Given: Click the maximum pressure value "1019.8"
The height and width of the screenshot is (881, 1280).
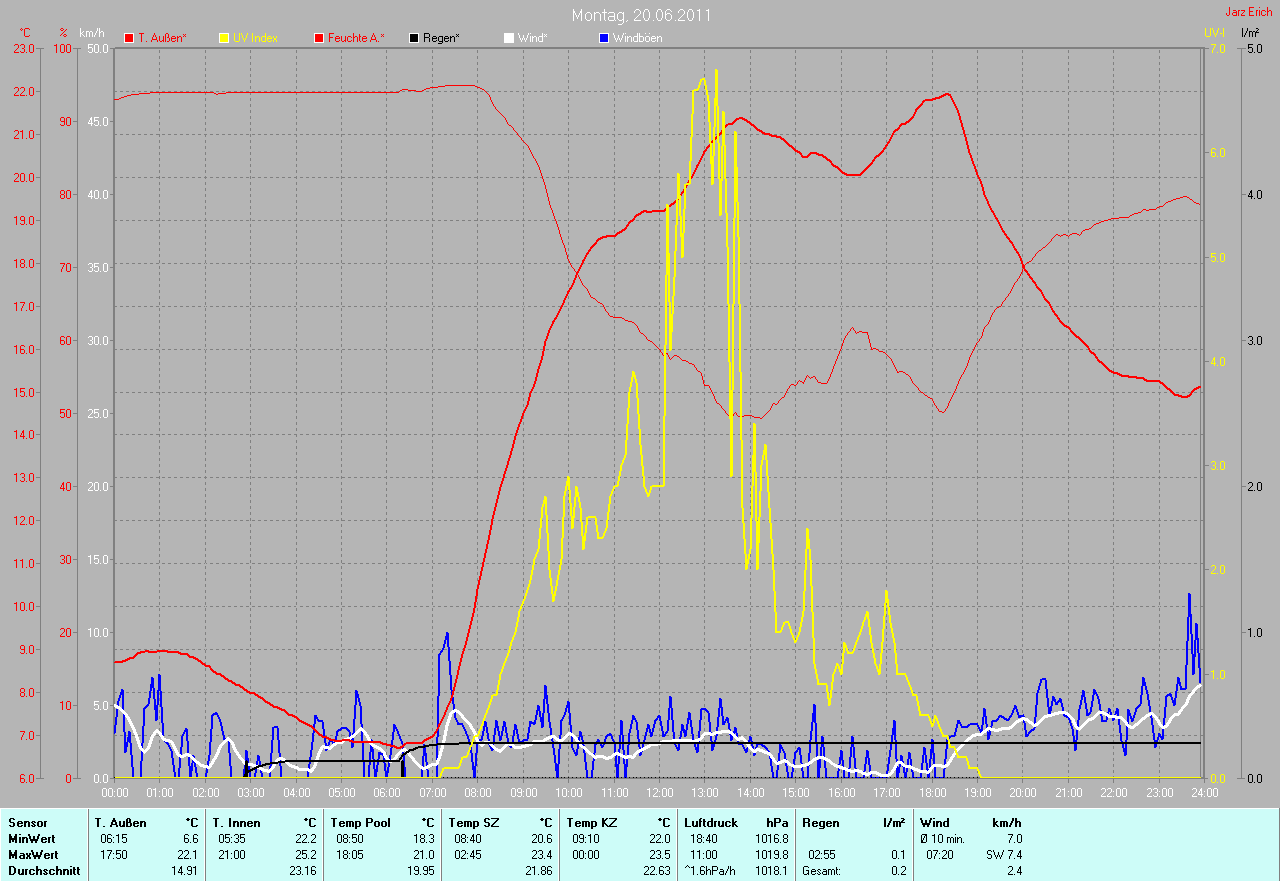Looking at the screenshot, I should pos(772,855).
